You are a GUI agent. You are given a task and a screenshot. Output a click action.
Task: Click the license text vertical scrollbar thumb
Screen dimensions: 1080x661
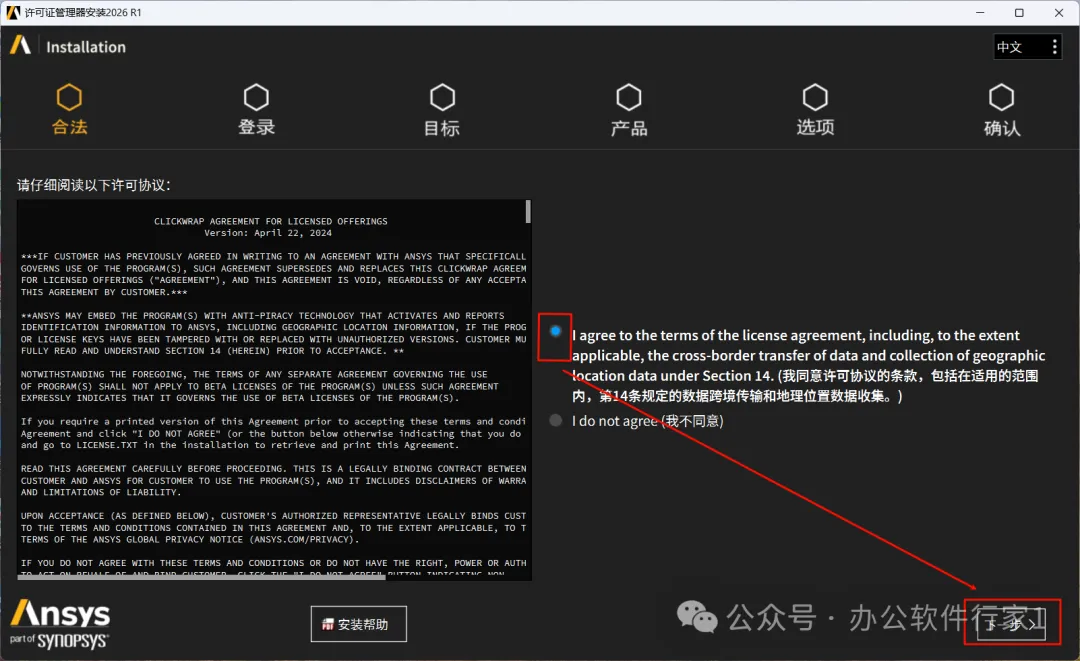[x=528, y=211]
